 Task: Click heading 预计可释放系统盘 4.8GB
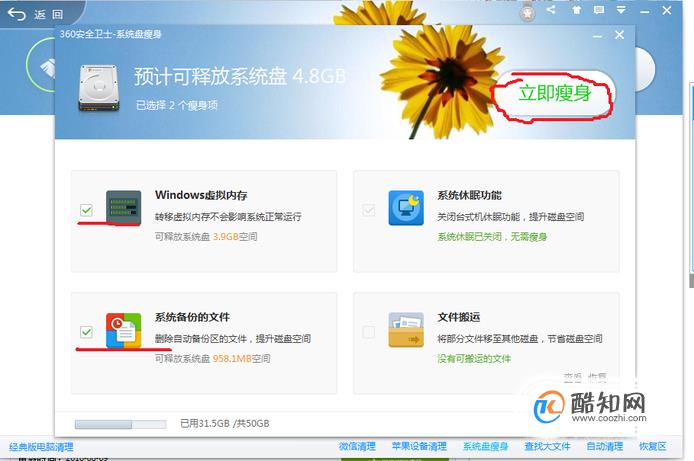(x=239, y=77)
